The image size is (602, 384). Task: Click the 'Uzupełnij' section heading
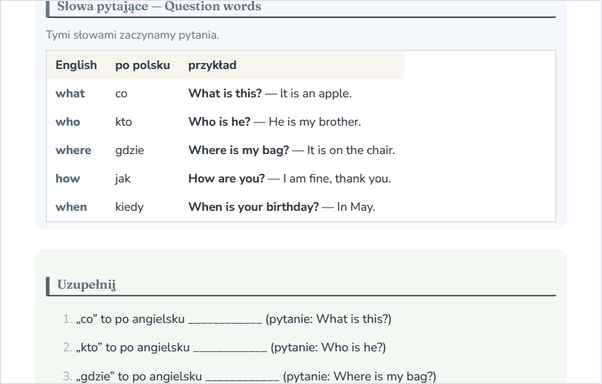[86, 285]
